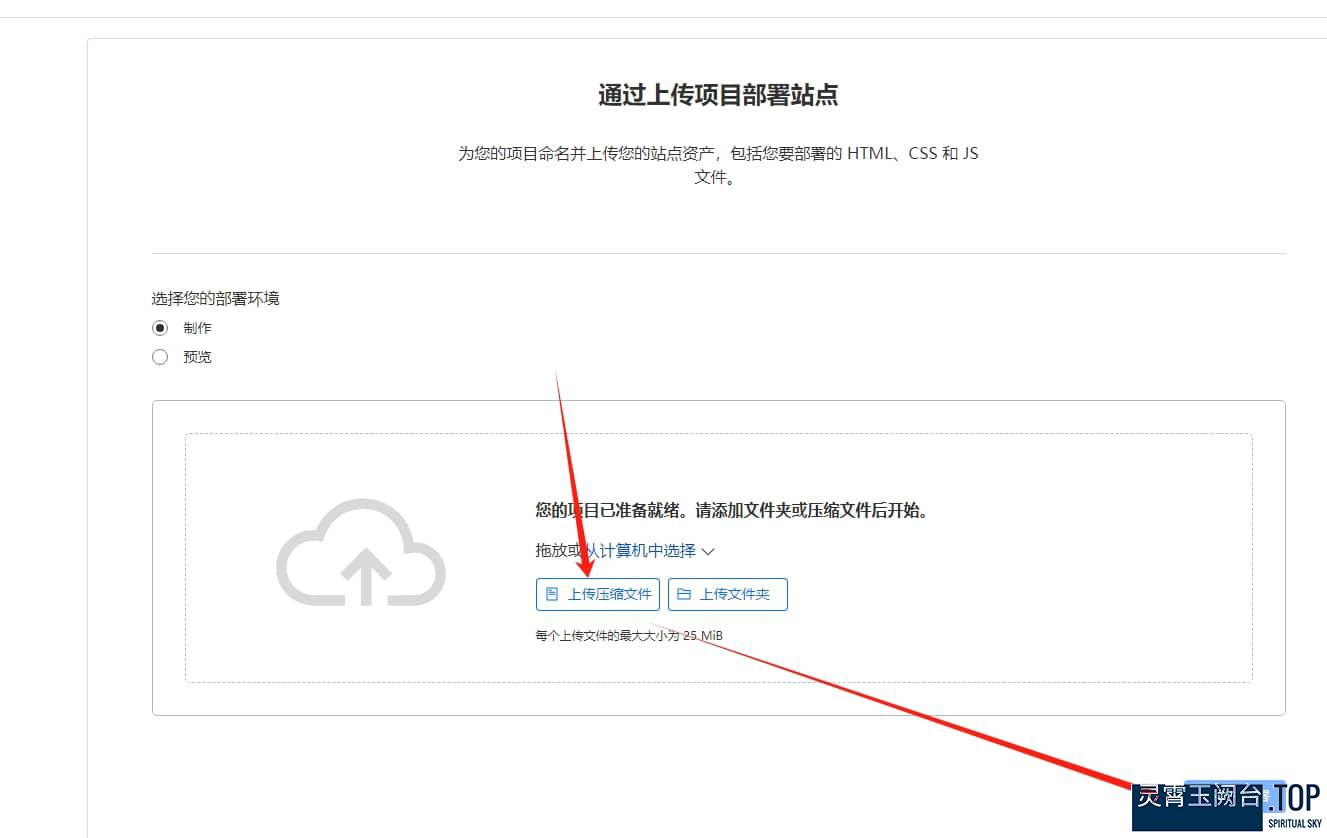Click the cloud upload icon
Screen dimensions: 1327x838
click(361, 553)
